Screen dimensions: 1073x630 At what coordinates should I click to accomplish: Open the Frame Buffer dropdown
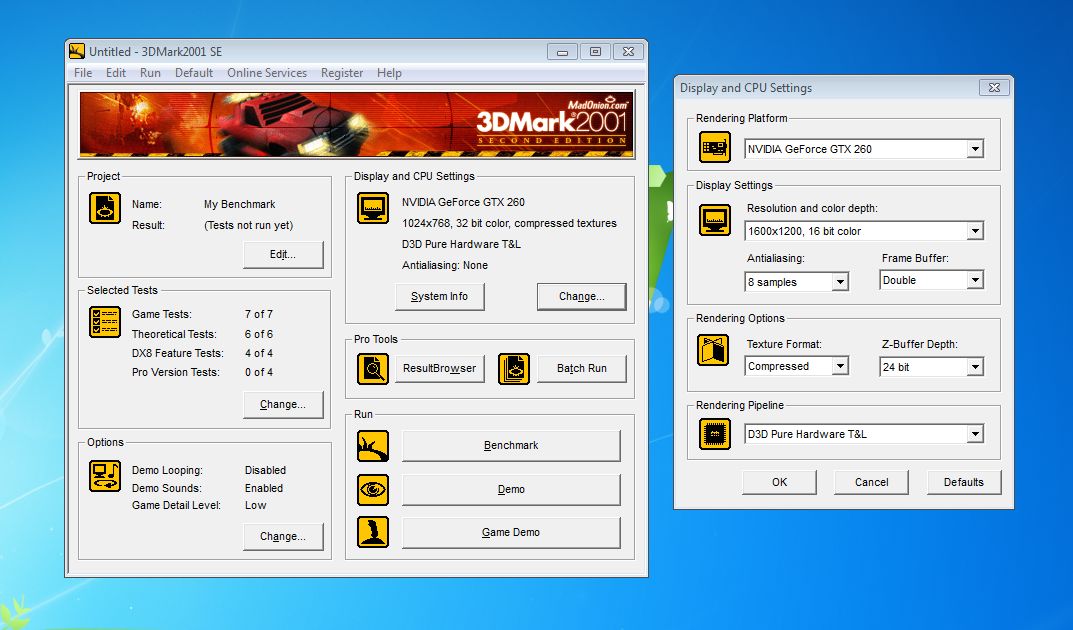coord(975,280)
